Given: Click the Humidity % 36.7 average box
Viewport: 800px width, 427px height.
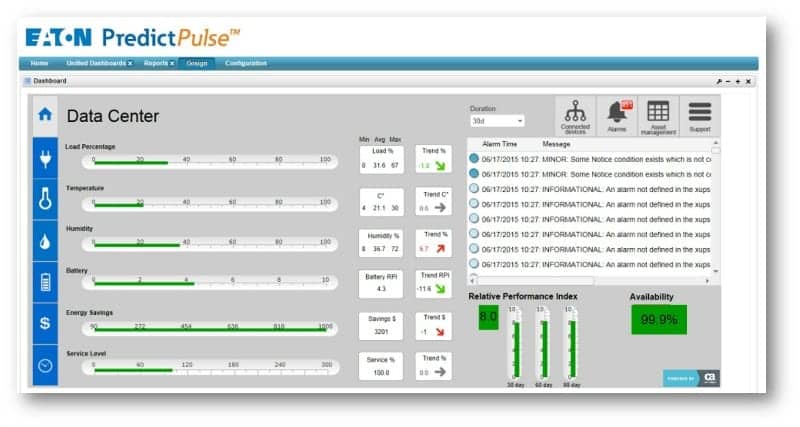Looking at the screenshot, I should pos(383,243).
